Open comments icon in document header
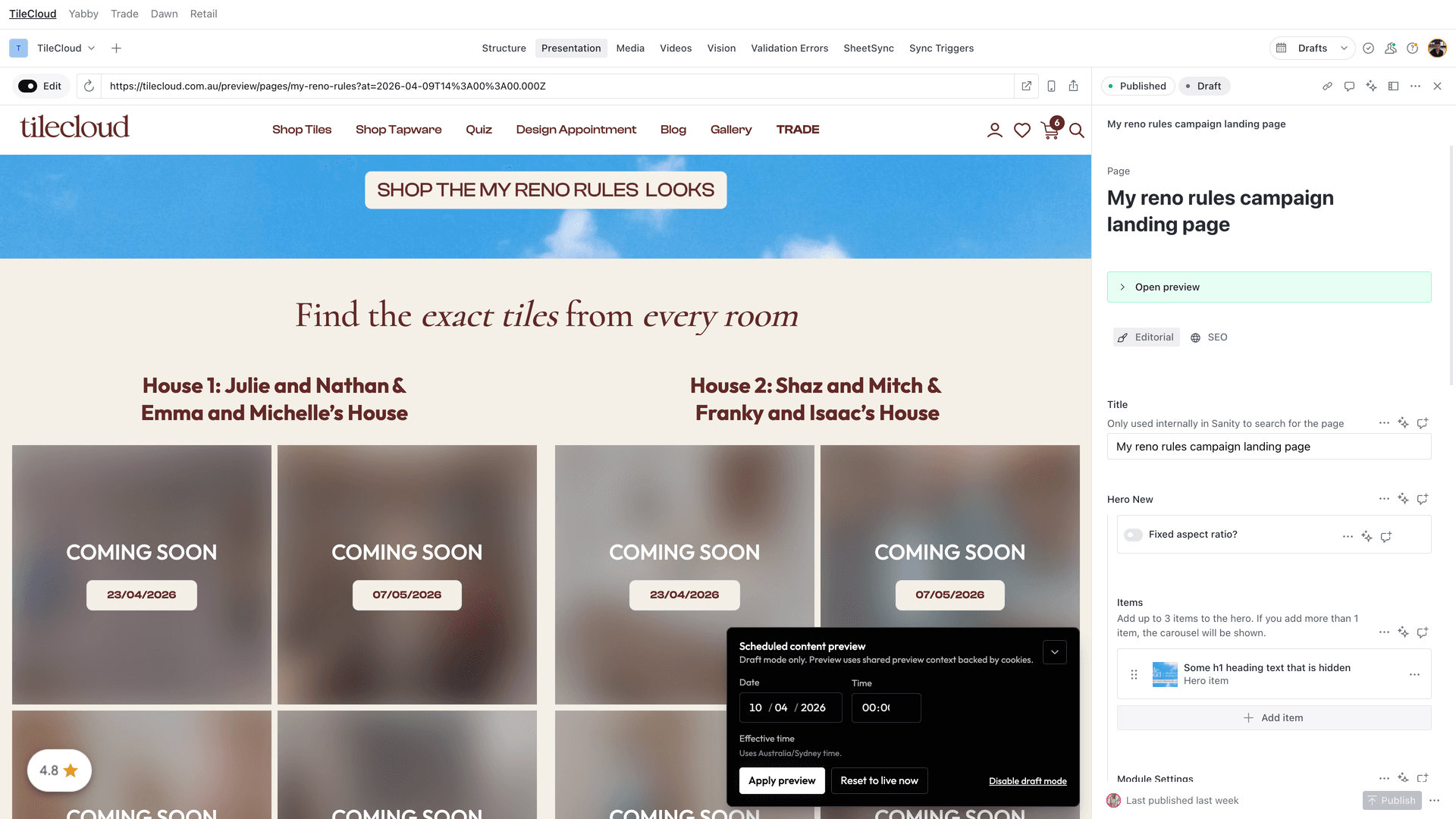The height and width of the screenshot is (819, 1456). tap(1349, 86)
